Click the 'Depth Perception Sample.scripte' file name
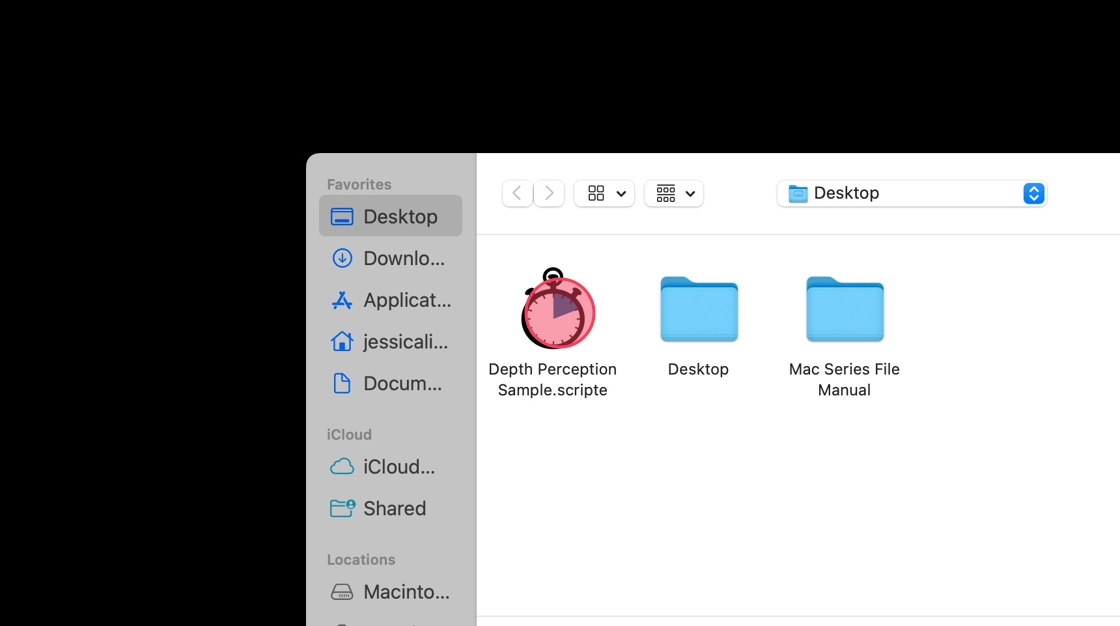Image resolution: width=1120 pixels, height=626 pixels. point(553,379)
